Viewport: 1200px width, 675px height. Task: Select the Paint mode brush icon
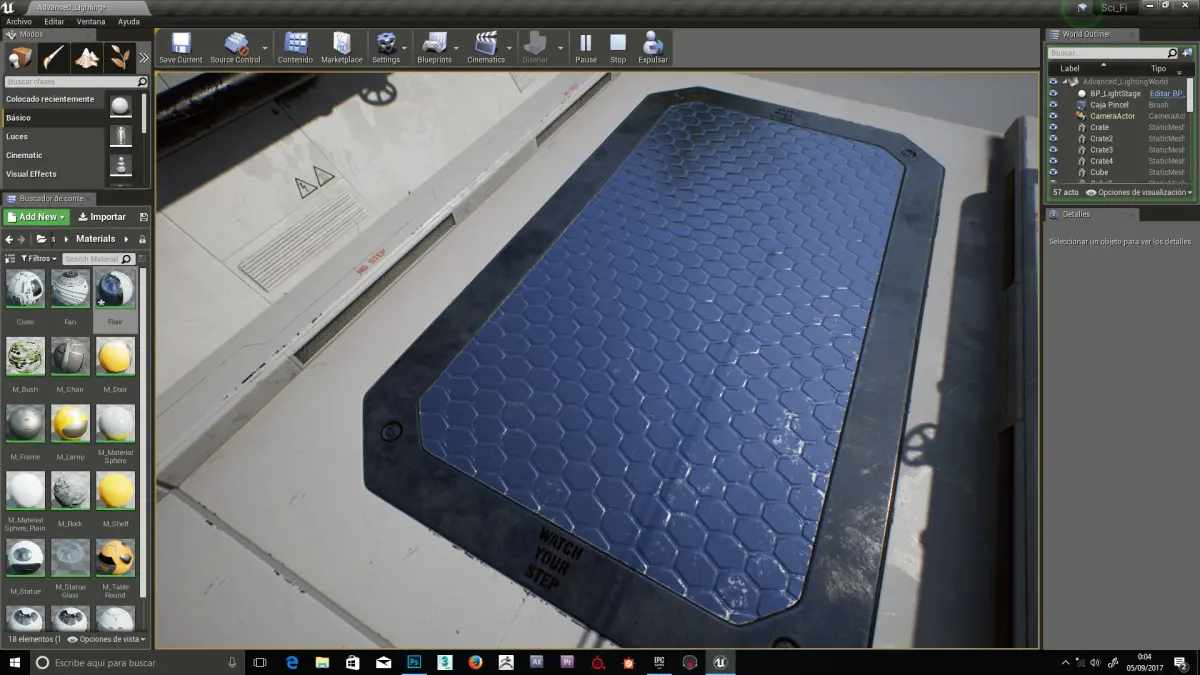53,57
